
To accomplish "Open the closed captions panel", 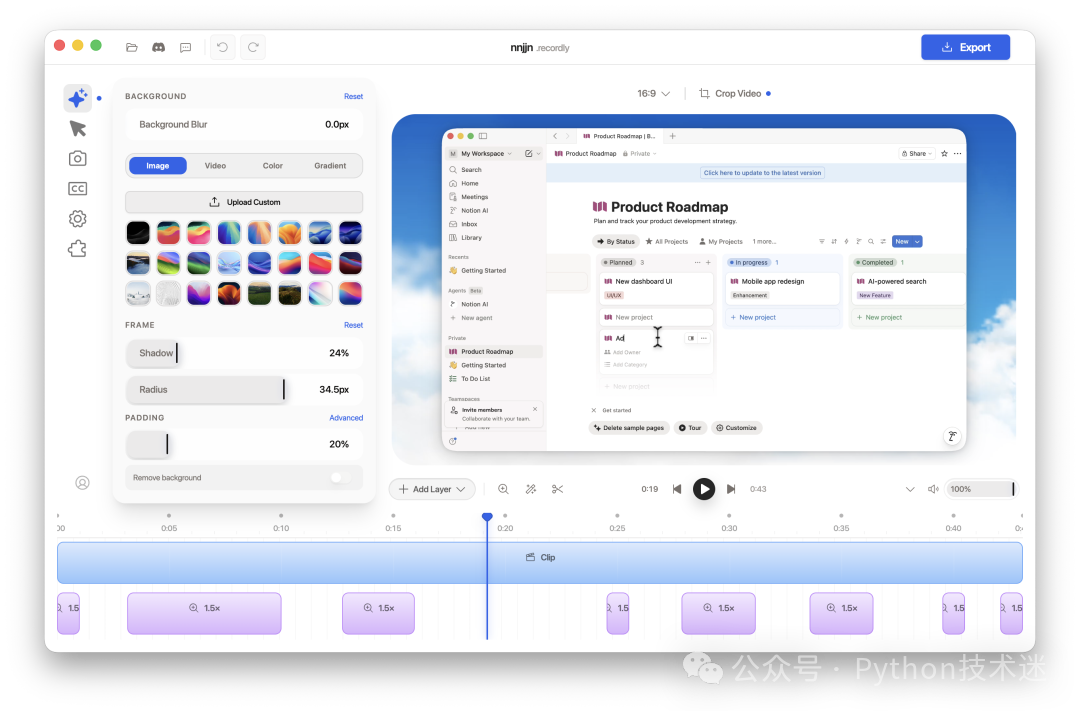I will click(78, 189).
